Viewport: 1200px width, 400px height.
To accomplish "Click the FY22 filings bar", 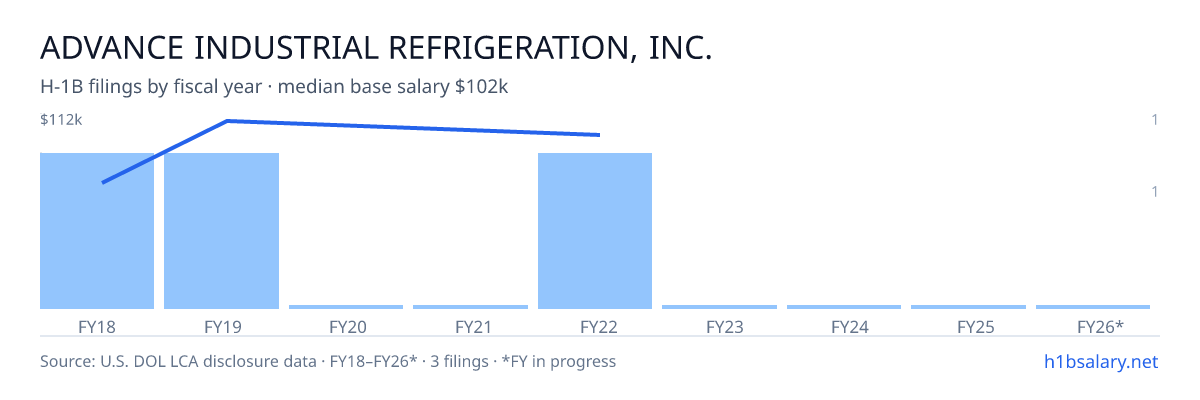I will [x=595, y=231].
